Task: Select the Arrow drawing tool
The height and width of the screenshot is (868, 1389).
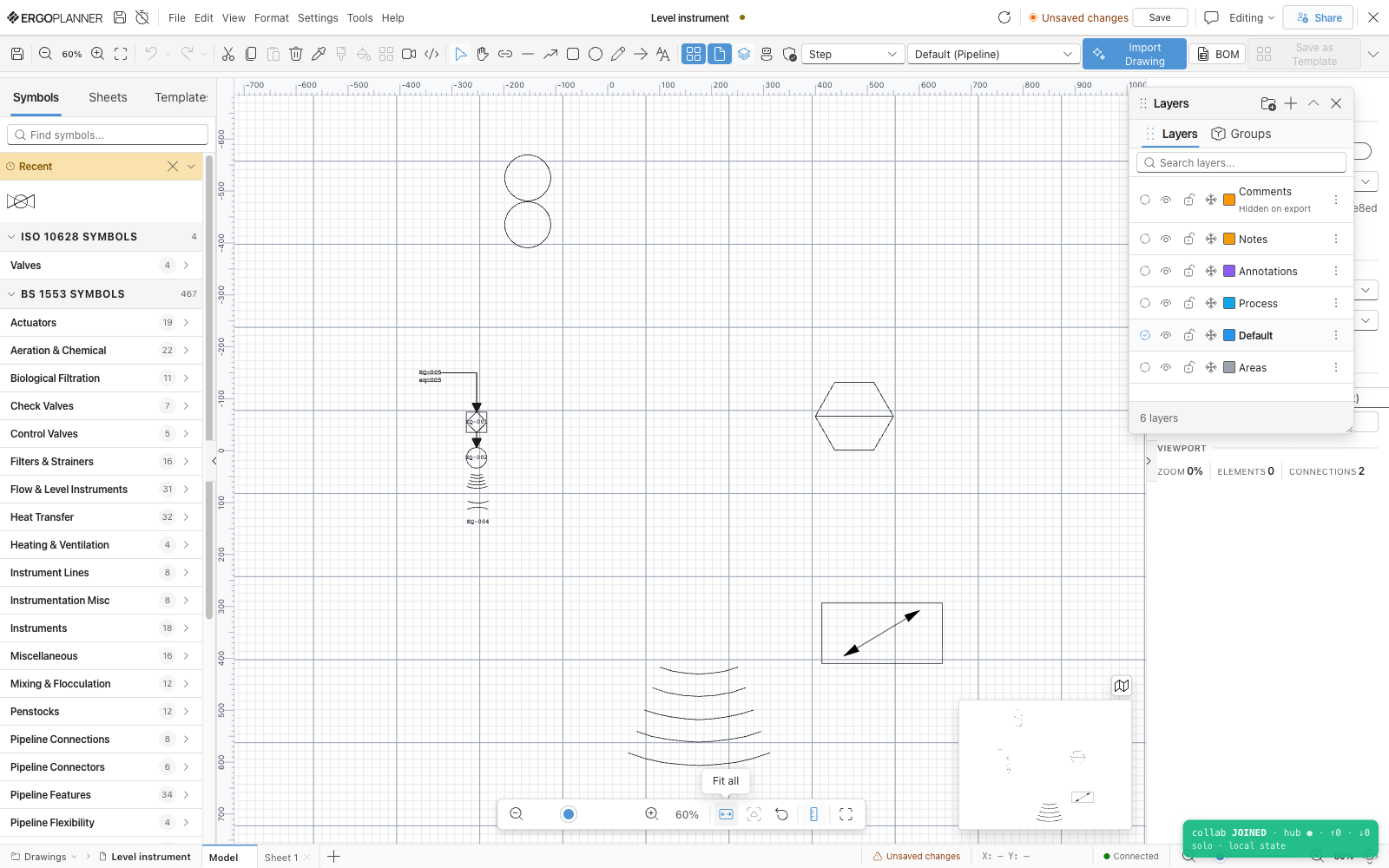Action: (641, 54)
